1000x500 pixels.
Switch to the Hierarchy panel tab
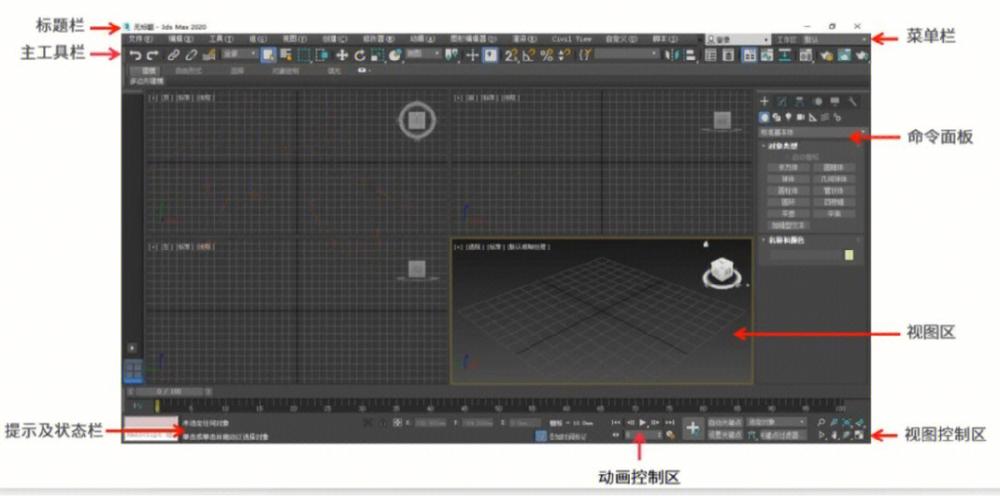[x=800, y=101]
